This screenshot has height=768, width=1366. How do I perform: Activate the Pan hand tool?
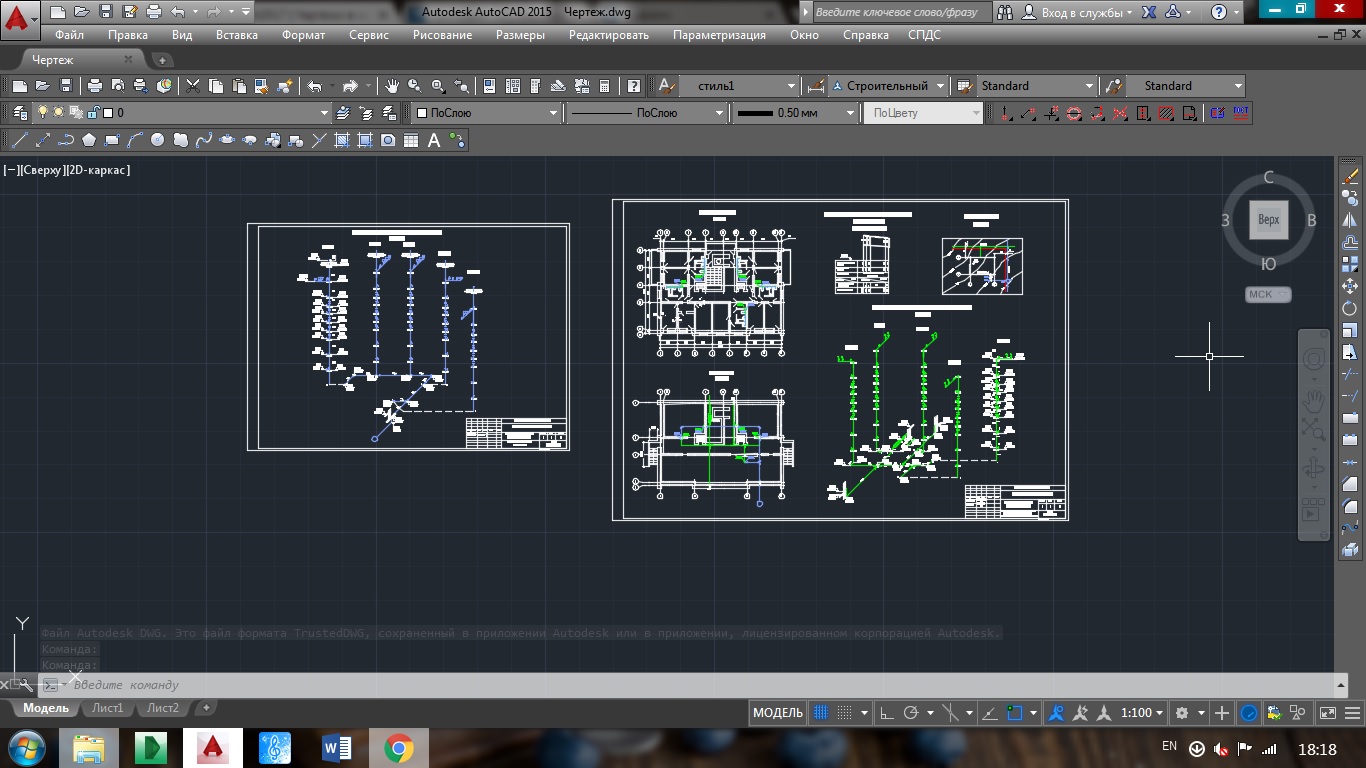pos(392,86)
